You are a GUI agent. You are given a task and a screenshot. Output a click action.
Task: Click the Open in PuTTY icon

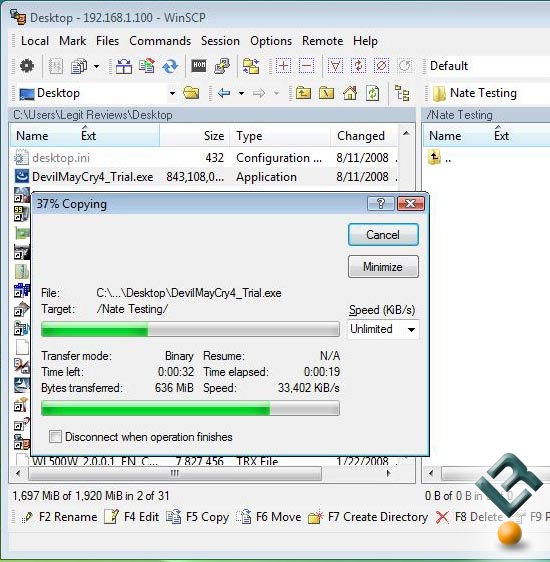pyautogui.click(x=222, y=66)
